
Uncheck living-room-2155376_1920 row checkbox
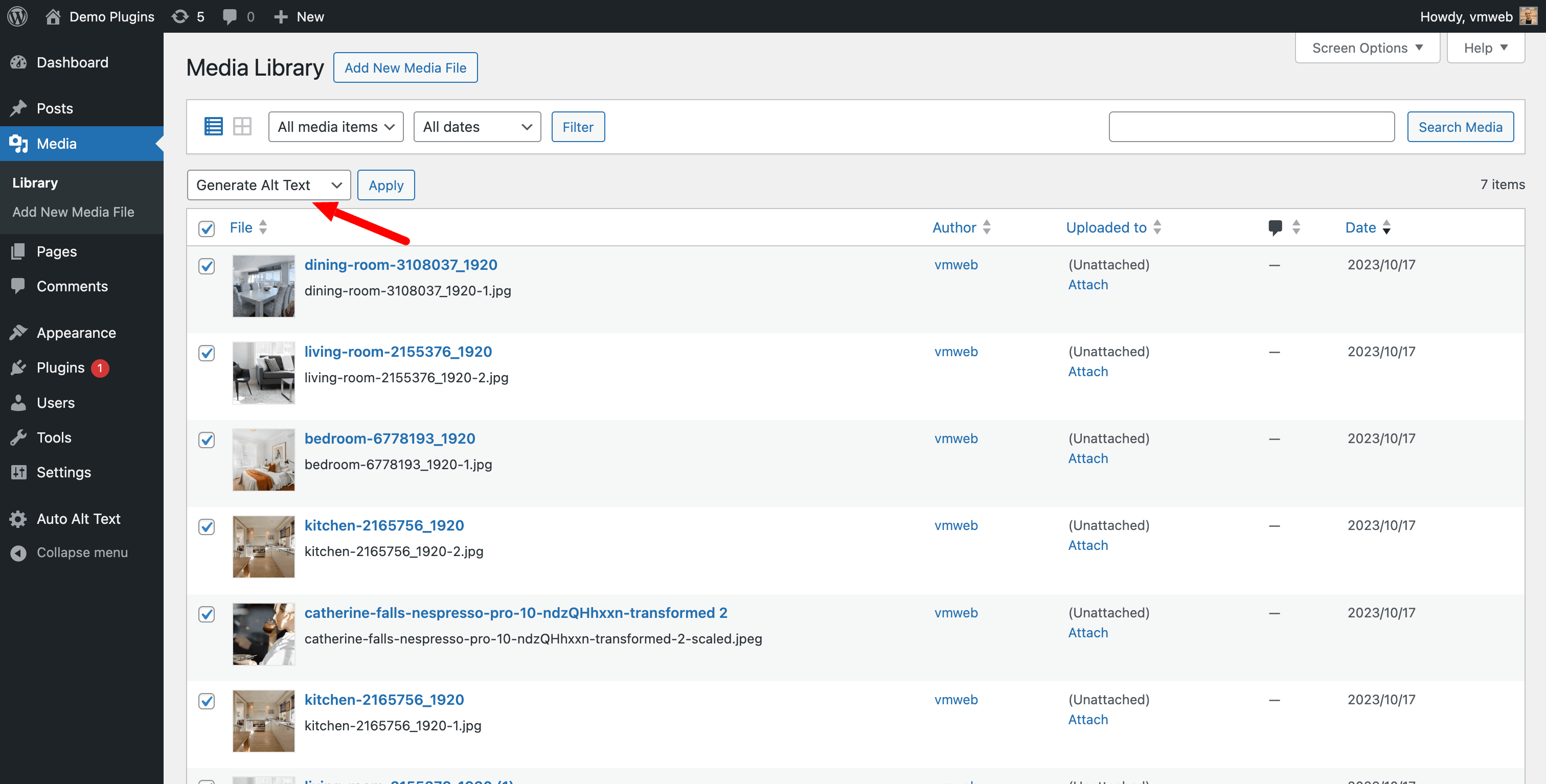click(207, 353)
